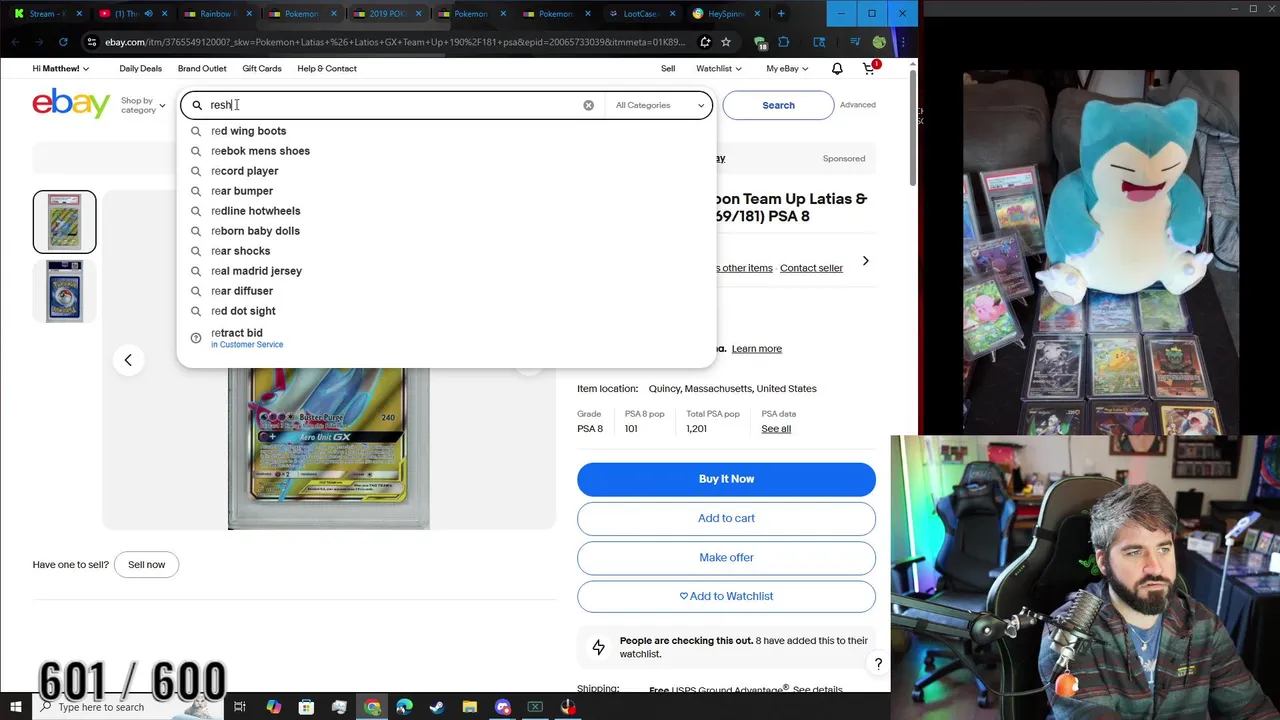This screenshot has height=720, width=1280.
Task: Open Copilot from the taskbar
Action: pyautogui.click(x=273, y=707)
